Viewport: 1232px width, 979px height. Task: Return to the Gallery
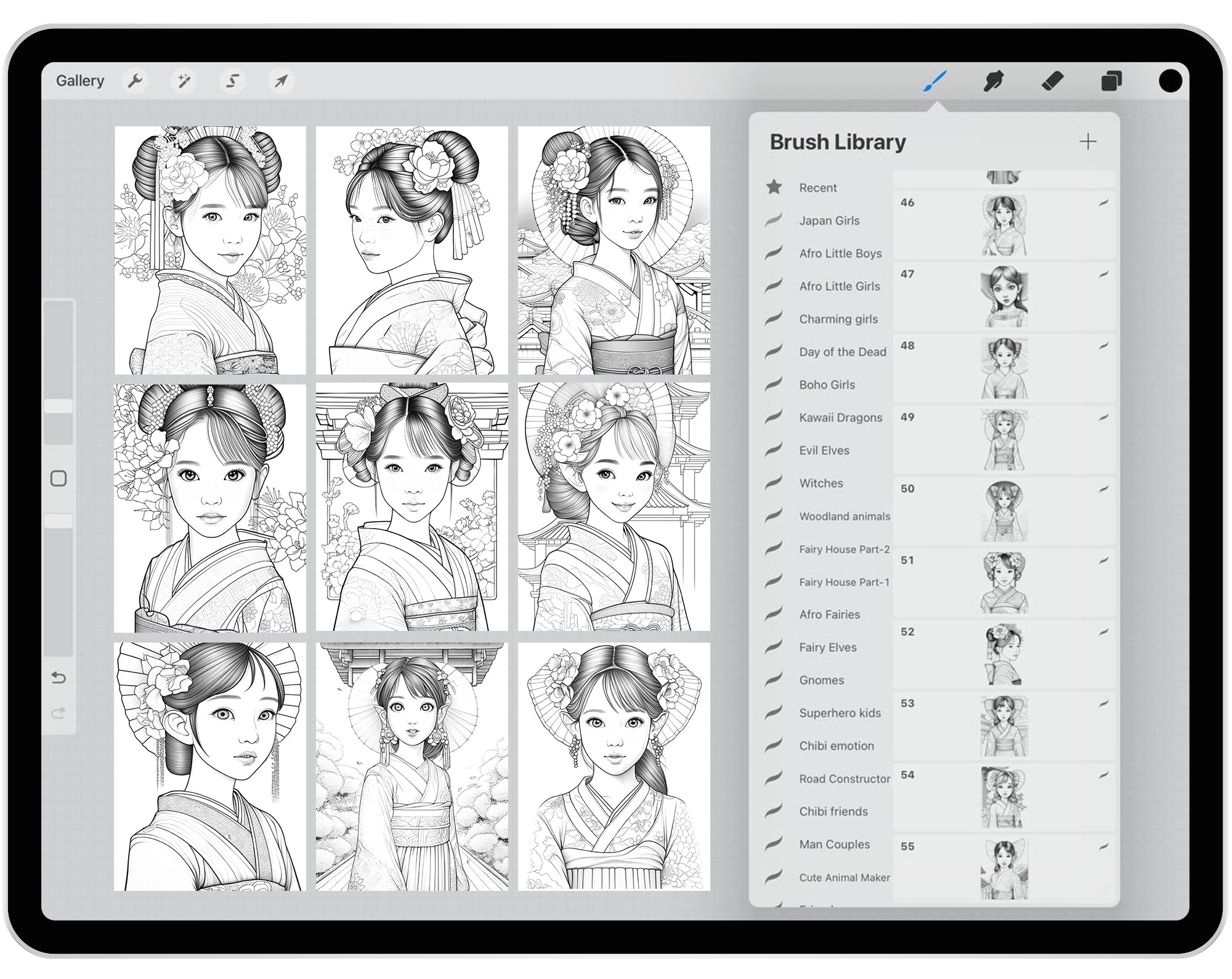81,81
